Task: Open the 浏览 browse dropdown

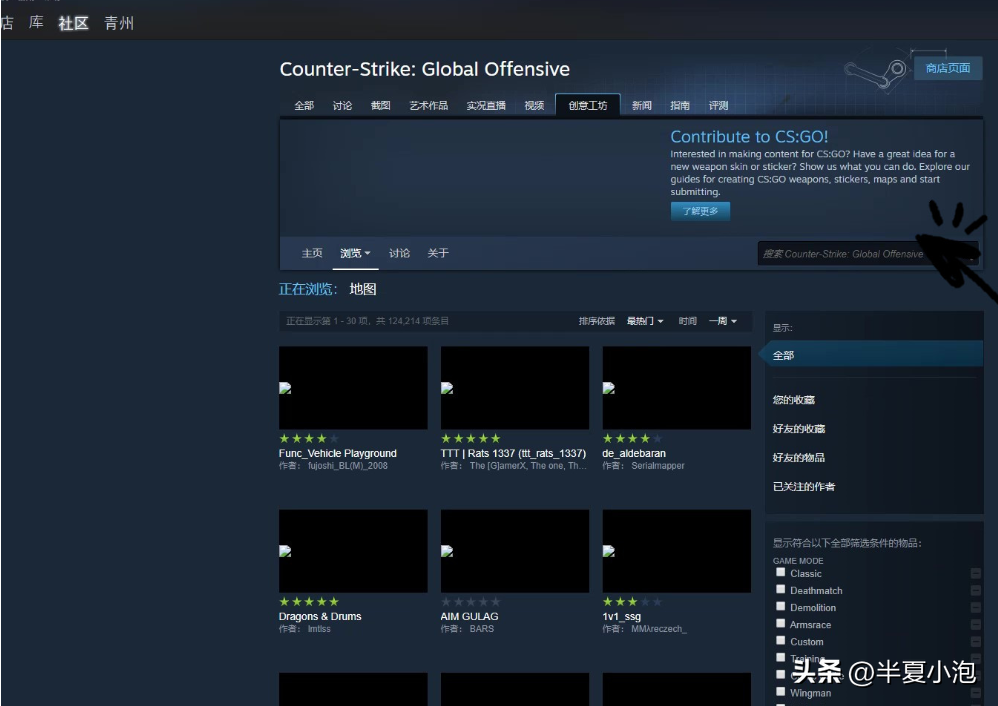Action: tap(355, 253)
